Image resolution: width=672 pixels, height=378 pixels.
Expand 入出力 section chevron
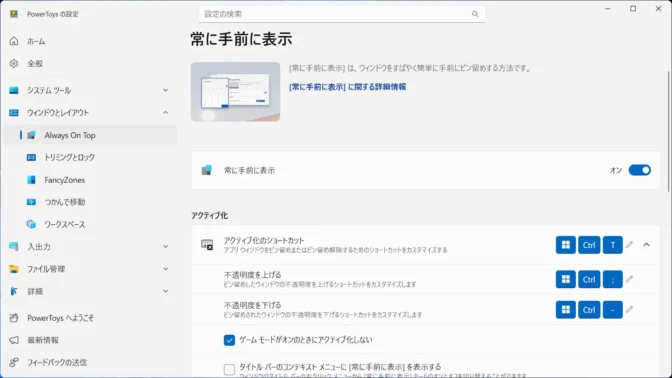tap(165, 246)
